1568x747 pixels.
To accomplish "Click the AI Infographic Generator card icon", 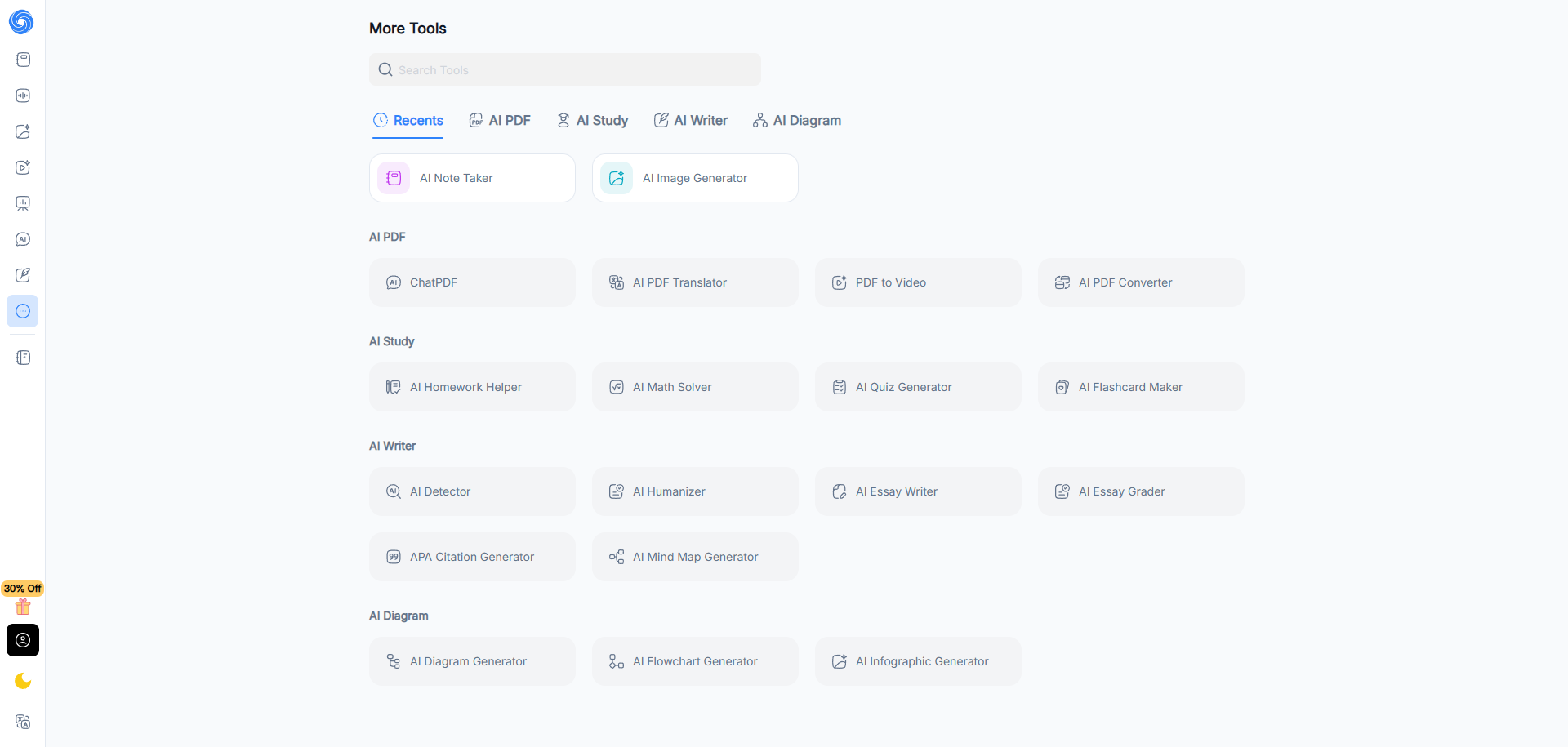I will coord(840,661).
